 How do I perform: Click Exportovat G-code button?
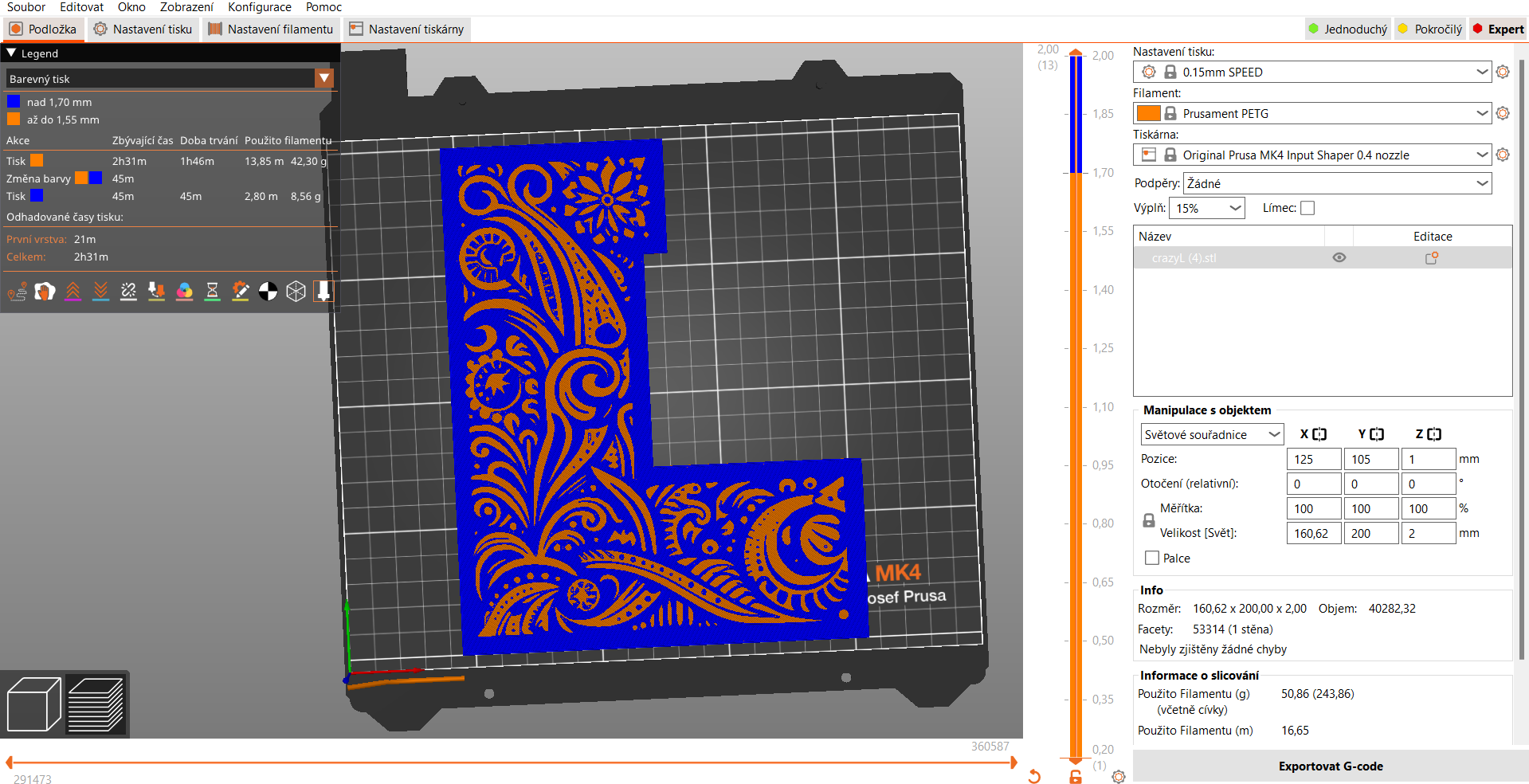pos(1330,766)
